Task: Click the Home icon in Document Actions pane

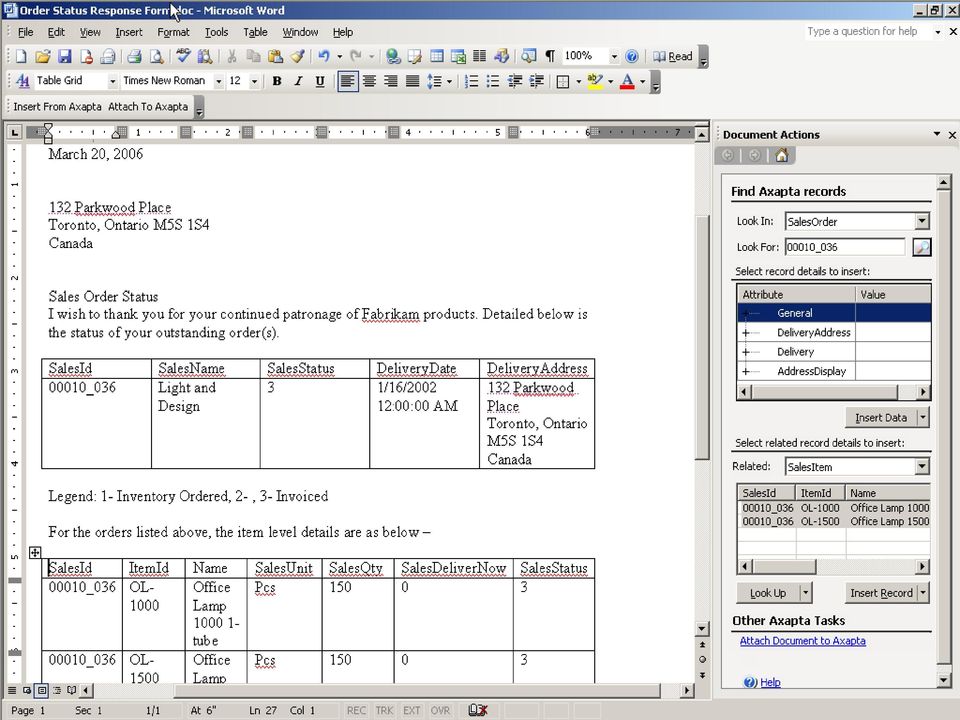Action: [x=781, y=156]
